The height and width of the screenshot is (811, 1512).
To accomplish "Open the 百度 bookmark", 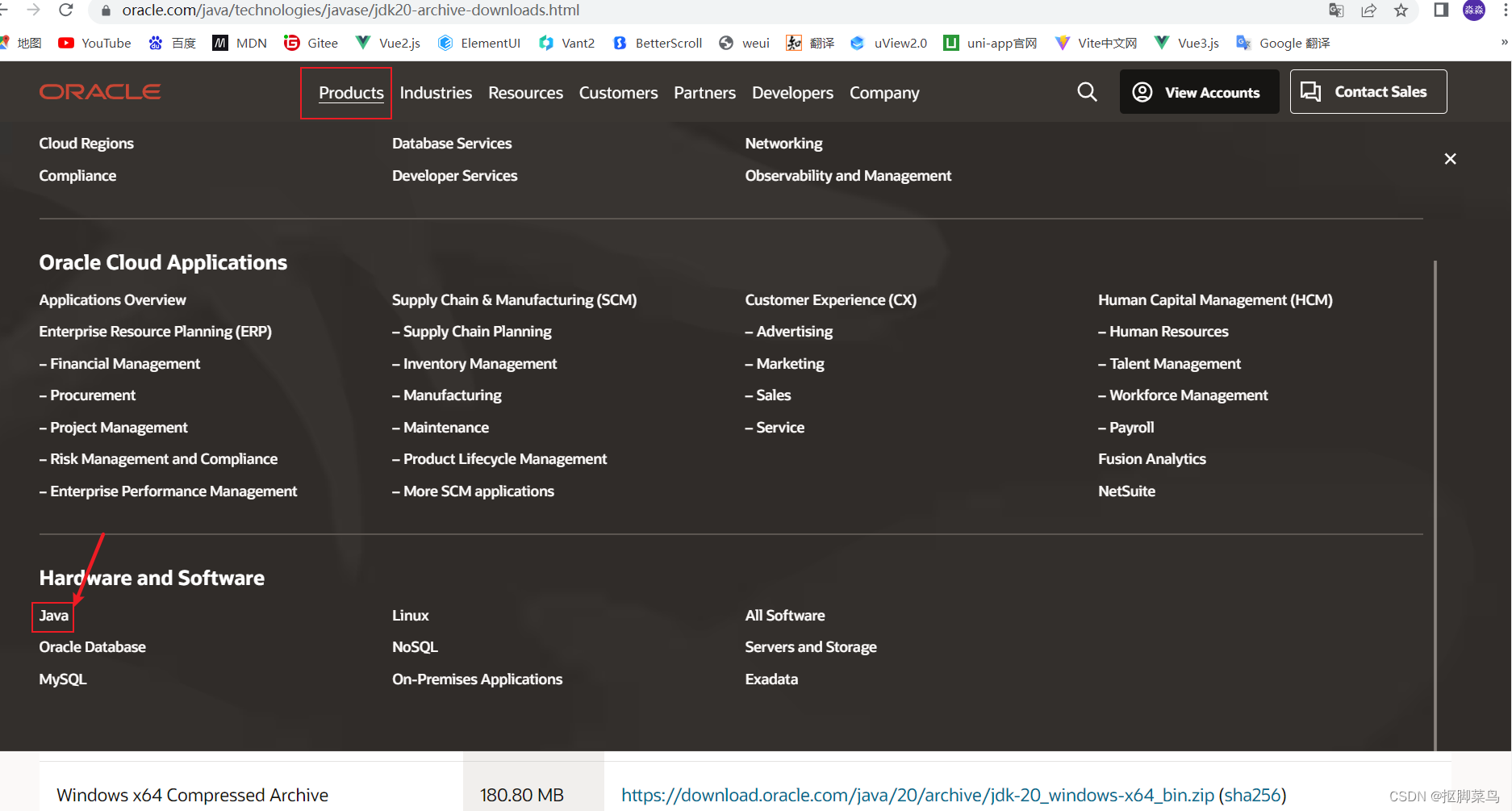I will pyautogui.click(x=172, y=43).
